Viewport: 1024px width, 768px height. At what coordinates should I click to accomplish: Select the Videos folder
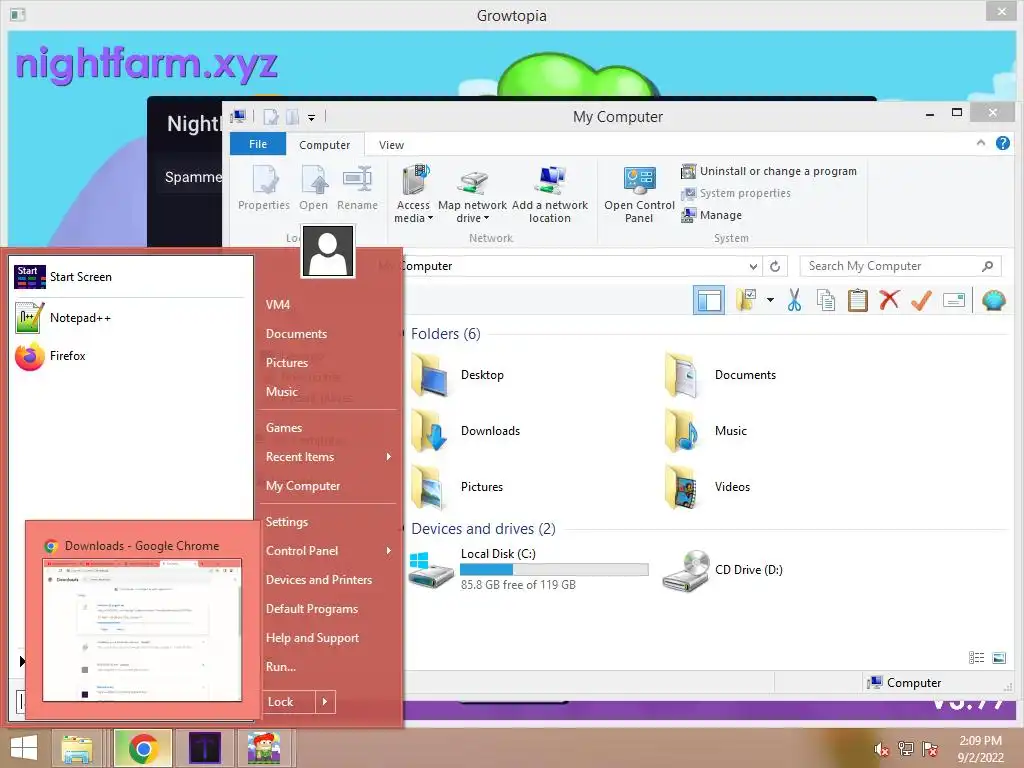point(707,487)
